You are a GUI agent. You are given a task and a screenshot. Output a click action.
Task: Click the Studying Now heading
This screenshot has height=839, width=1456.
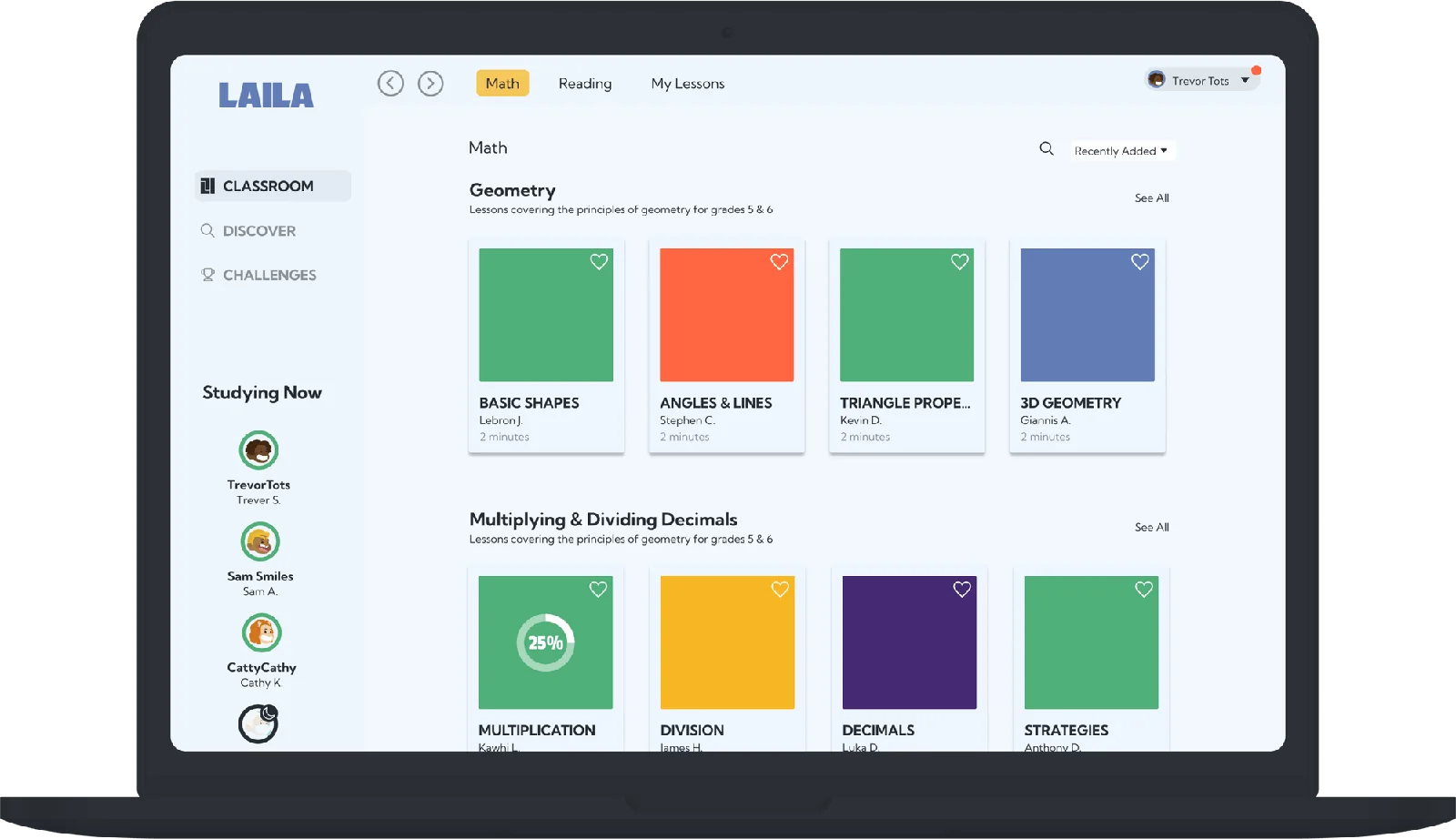262,393
